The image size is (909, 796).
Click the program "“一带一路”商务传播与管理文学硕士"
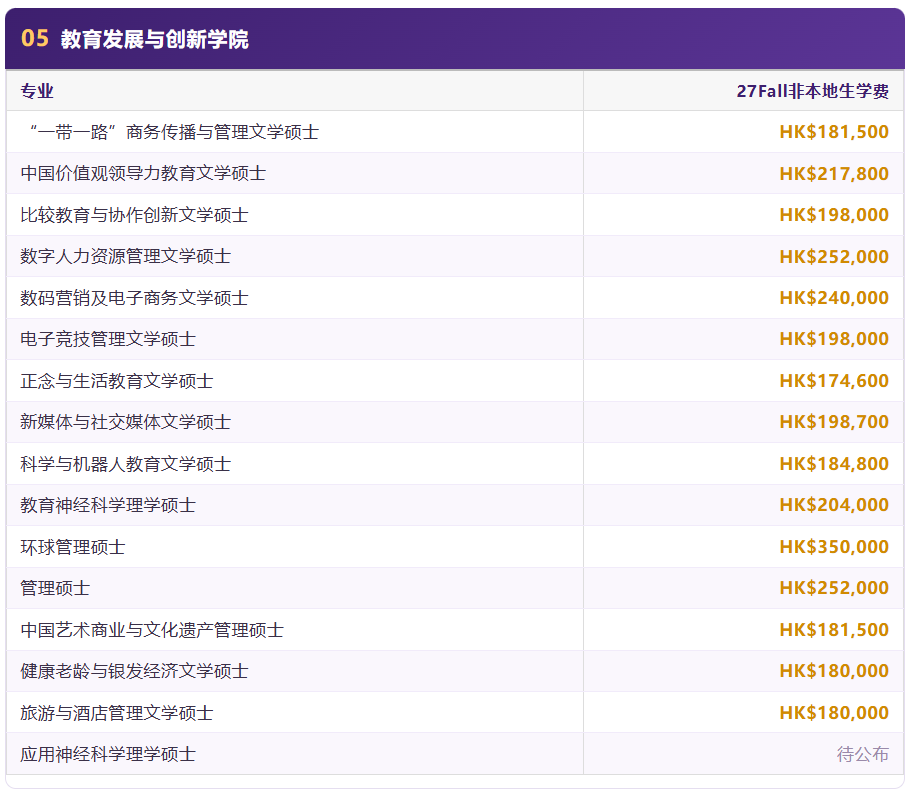point(174,132)
